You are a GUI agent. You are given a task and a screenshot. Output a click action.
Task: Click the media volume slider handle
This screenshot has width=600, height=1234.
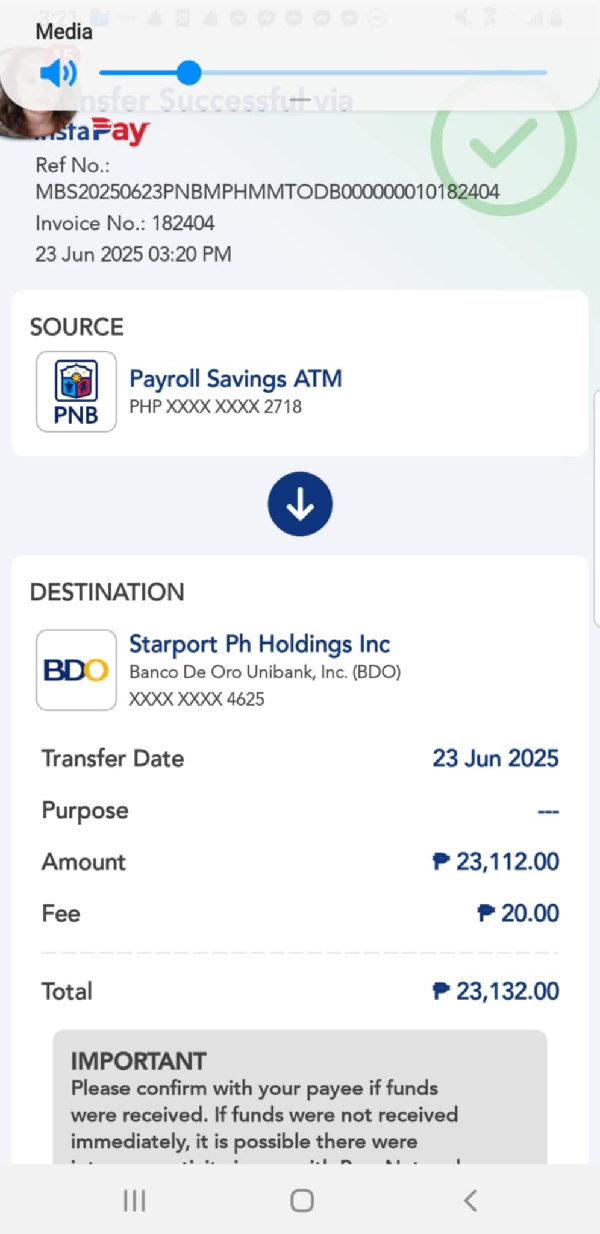pos(188,72)
